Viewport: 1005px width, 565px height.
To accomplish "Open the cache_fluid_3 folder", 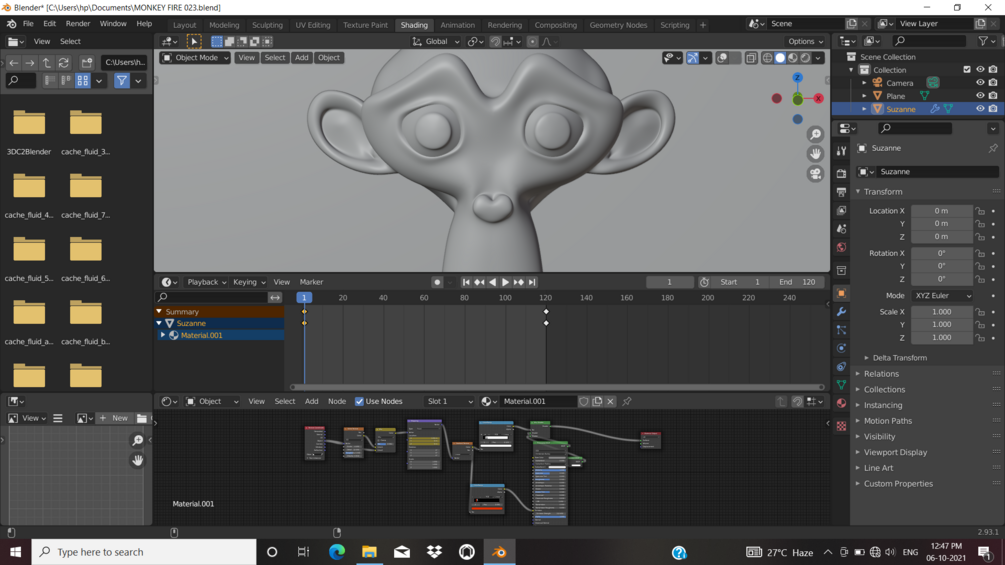I will click(x=85, y=133).
